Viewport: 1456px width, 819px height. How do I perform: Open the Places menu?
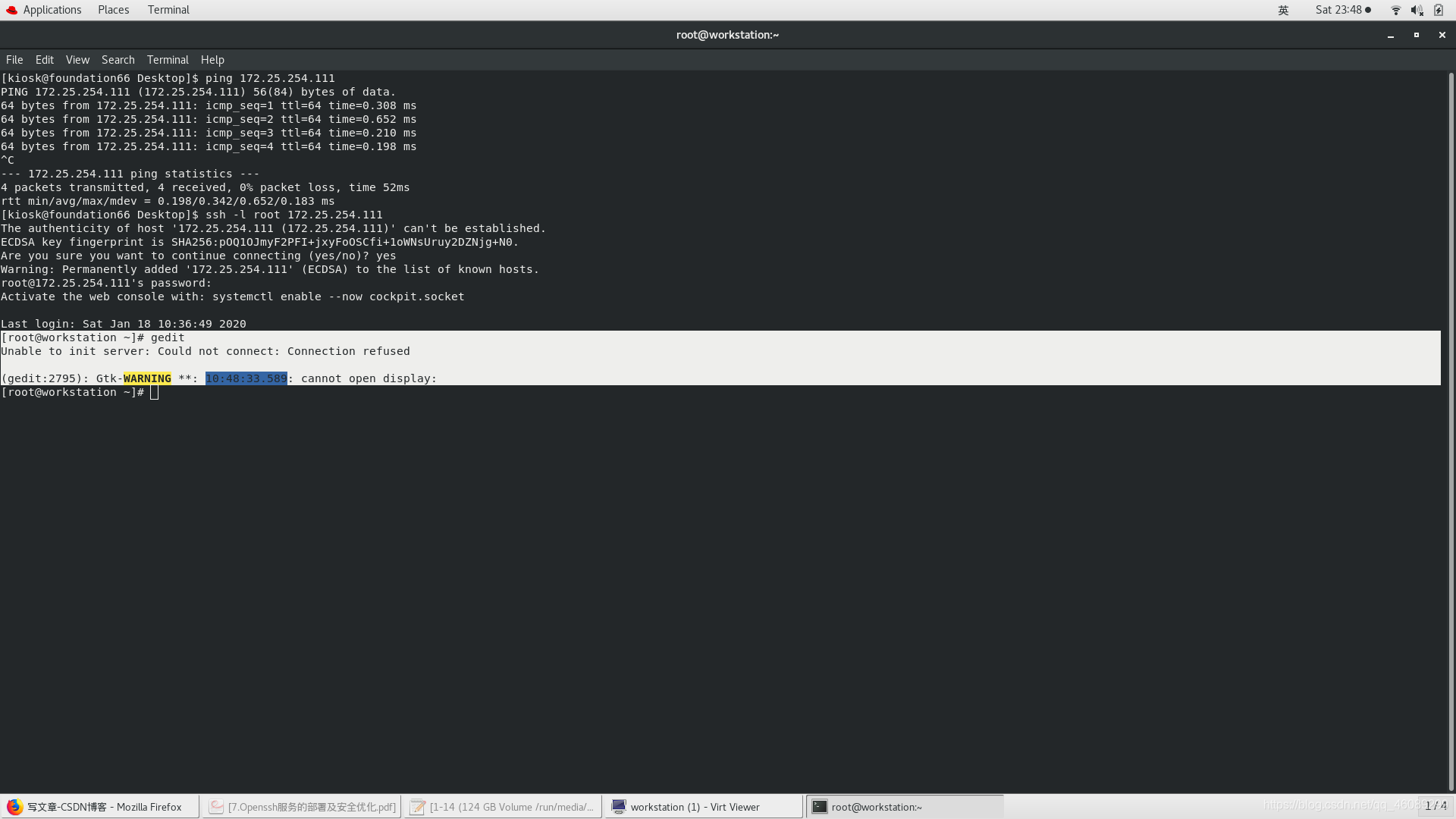coord(113,10)
